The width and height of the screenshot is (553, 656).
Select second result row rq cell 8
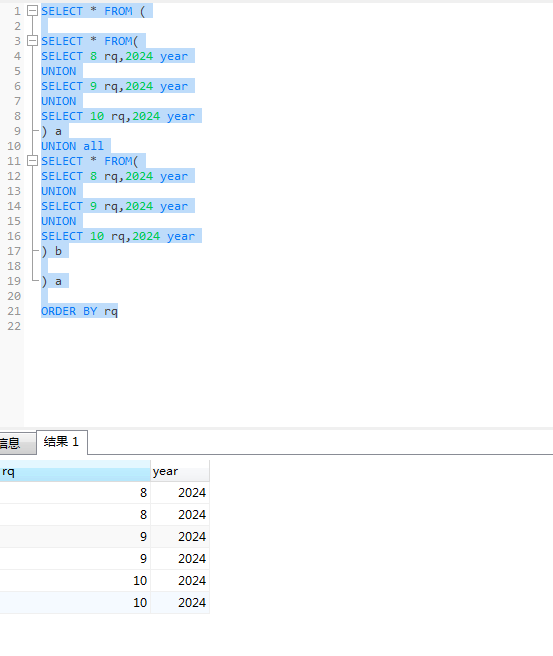tap(75, 515)
